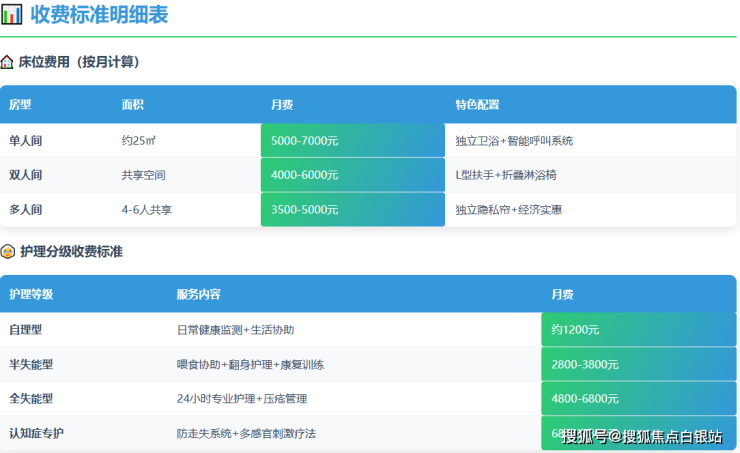Select the 单人间 room type row
This screenshot has height=453, width=740.
pos(26,141)
